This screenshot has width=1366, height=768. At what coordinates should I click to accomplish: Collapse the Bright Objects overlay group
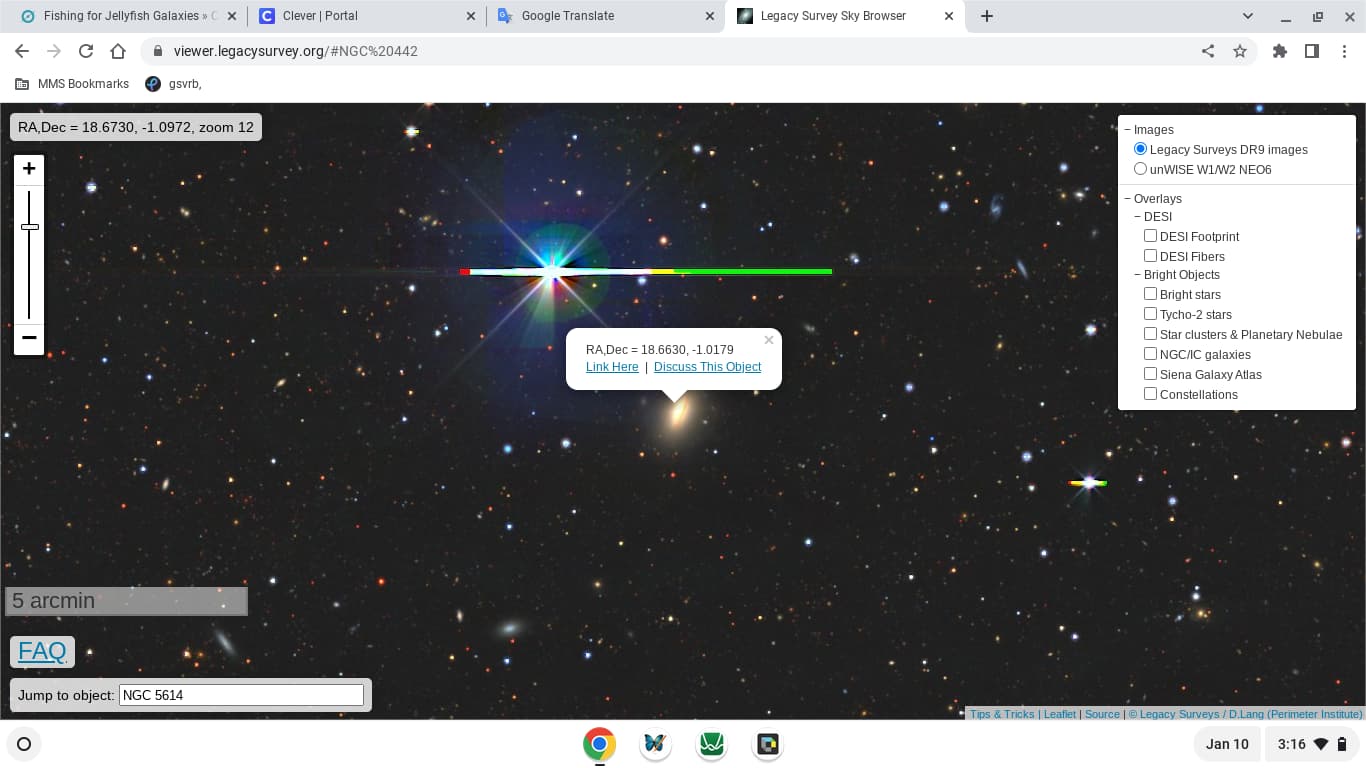(x=1138, y=275)
